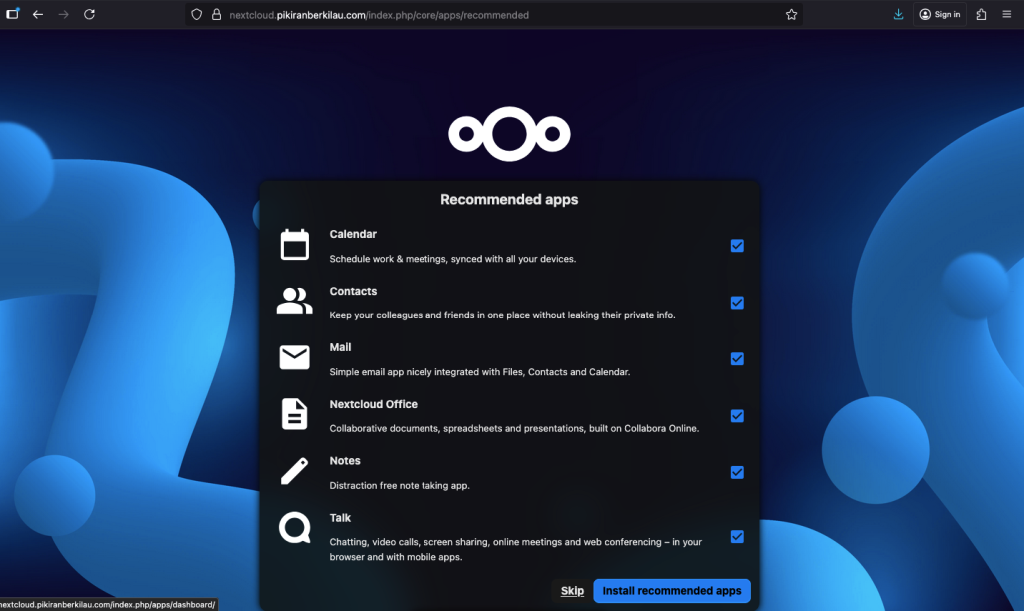Click the Notes pencil icon
Screen dimensions: 1024x611
point(295,471)
